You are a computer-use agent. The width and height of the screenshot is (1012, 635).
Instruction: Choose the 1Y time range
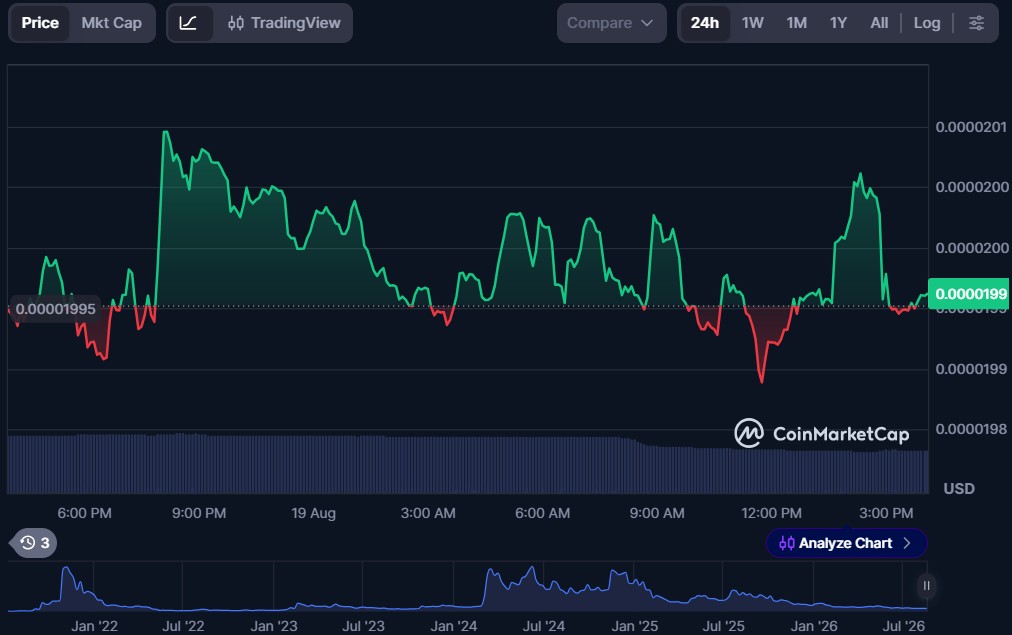pyautogui.click(x=838, y=23)
